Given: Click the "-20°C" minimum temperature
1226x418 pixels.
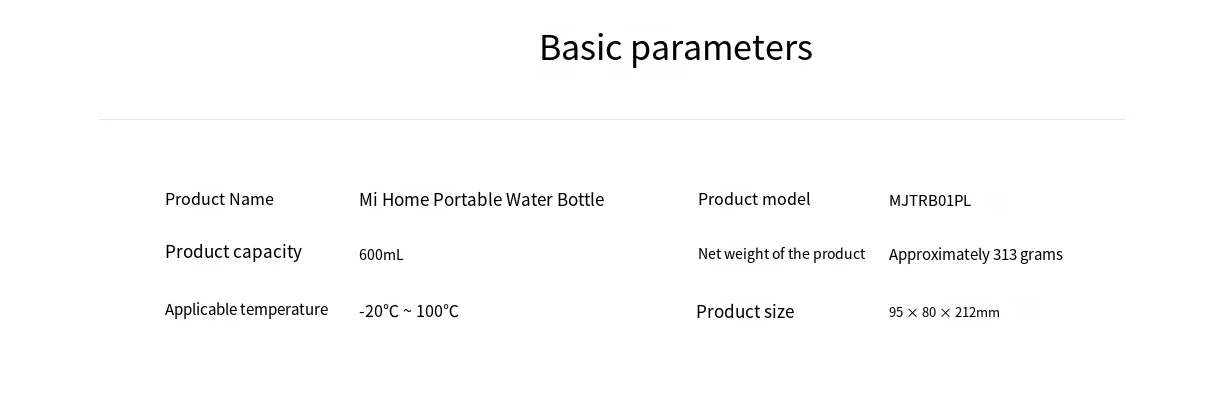Looking at the screenshot, I should click(378, 312).
